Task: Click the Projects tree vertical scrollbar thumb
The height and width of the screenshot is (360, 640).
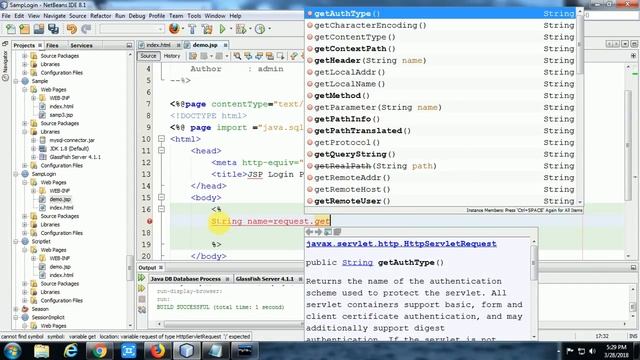Action: coord(130,269)
